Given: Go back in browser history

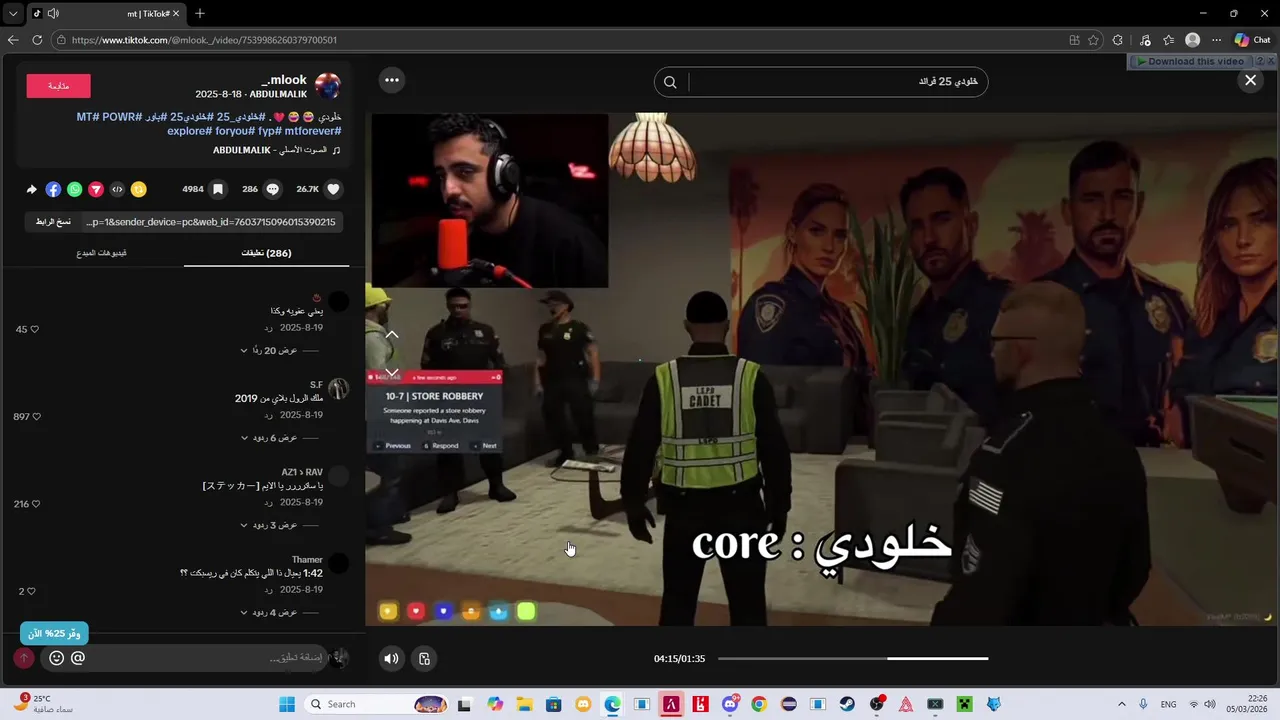Looking at the screenshot, I should [13, 40].
